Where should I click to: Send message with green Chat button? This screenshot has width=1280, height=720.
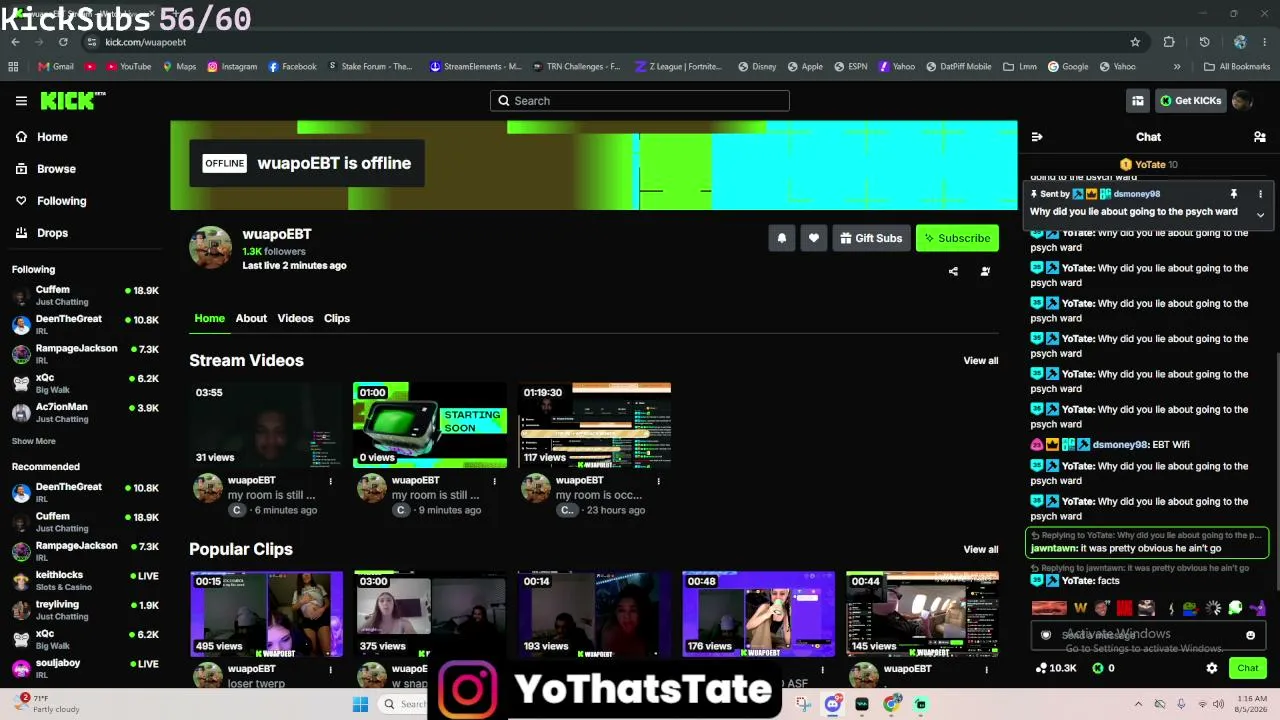1247,668
